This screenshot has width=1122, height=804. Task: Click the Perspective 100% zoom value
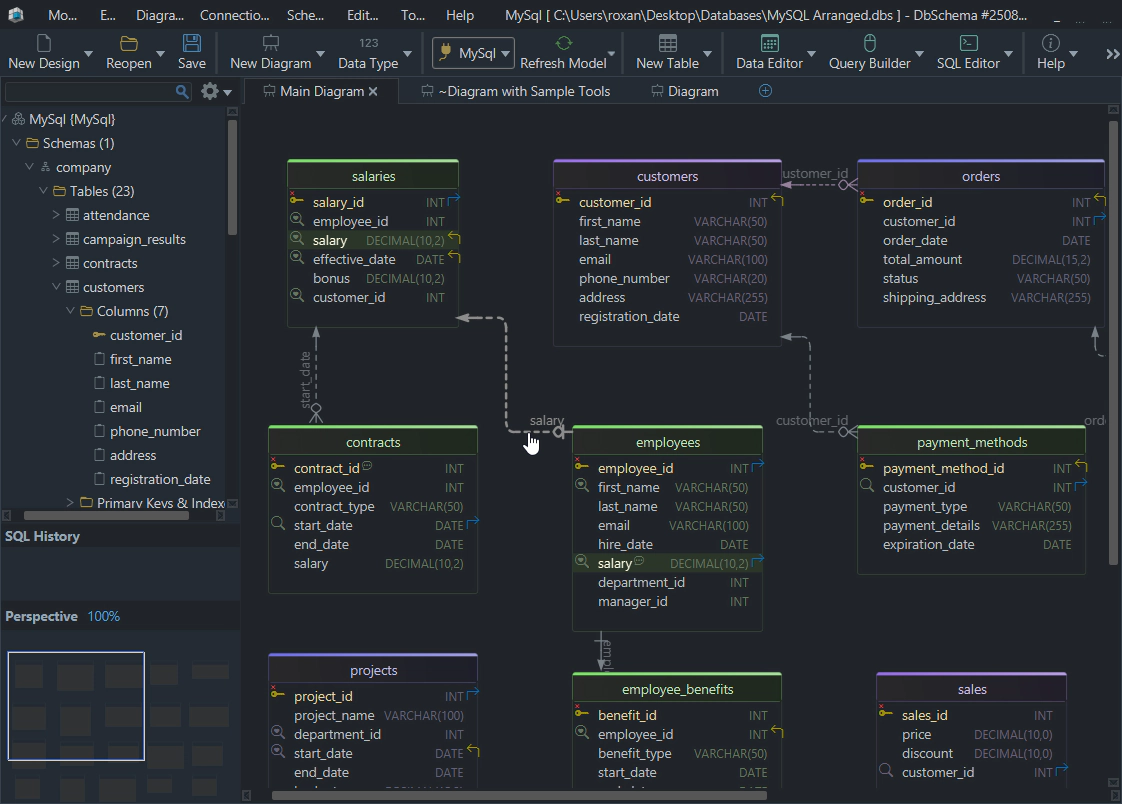(x=104, y=616)
